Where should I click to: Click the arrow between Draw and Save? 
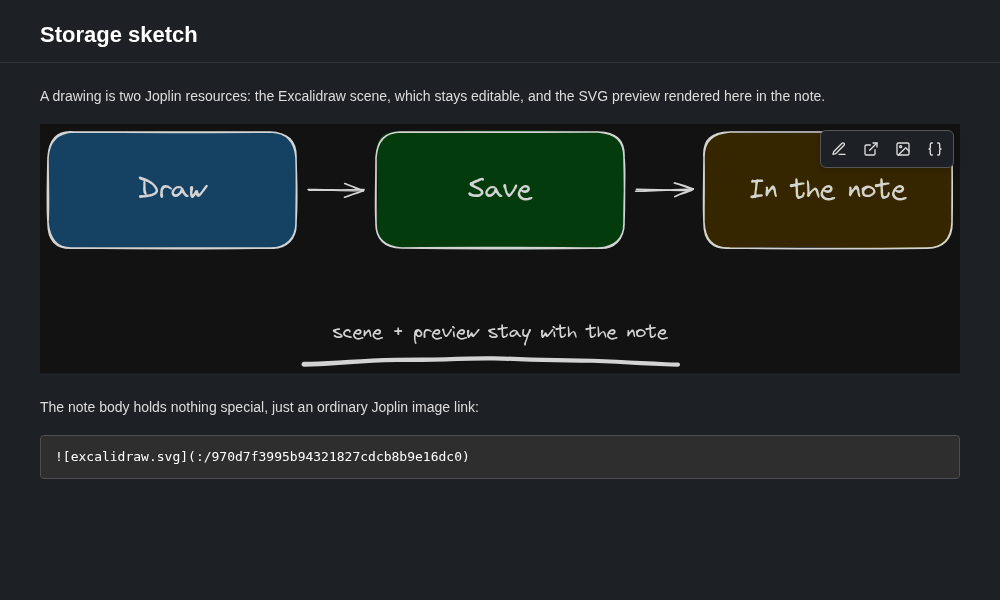click(336, 190)
